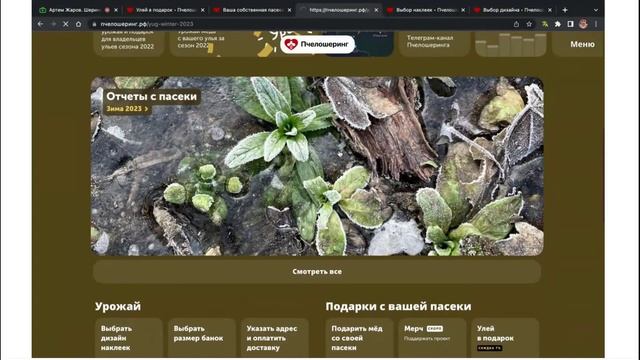Go back to the previous page
Image resolution: width=640 pixels, height=360 pixels.
point(40,24)
